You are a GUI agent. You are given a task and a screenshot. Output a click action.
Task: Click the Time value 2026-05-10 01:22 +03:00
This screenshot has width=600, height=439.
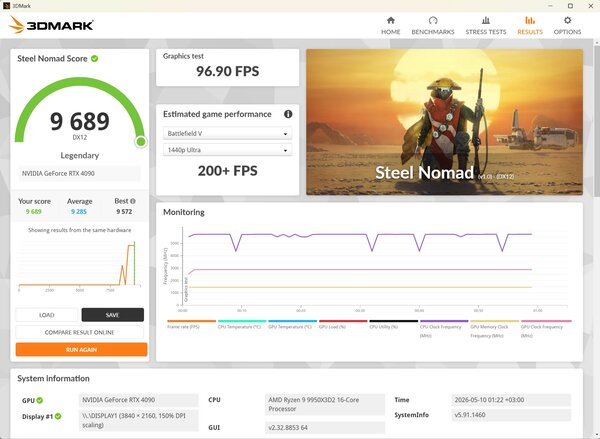pyautogui.click(x=511, y=400)
